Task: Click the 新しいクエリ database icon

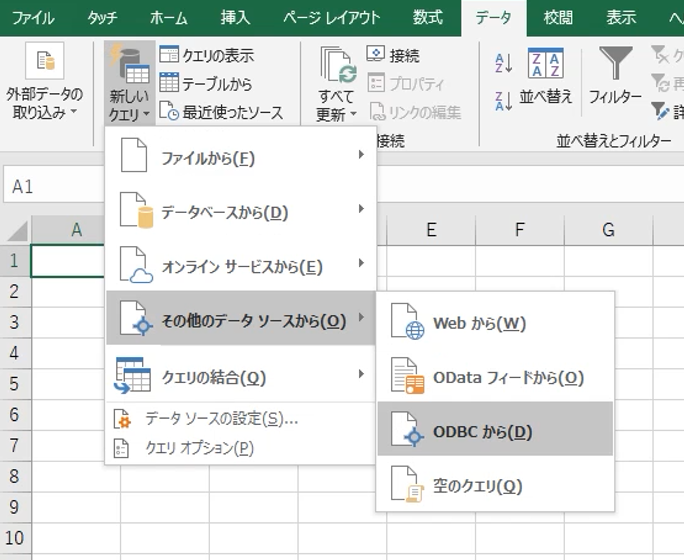Action: pos(130,65)
